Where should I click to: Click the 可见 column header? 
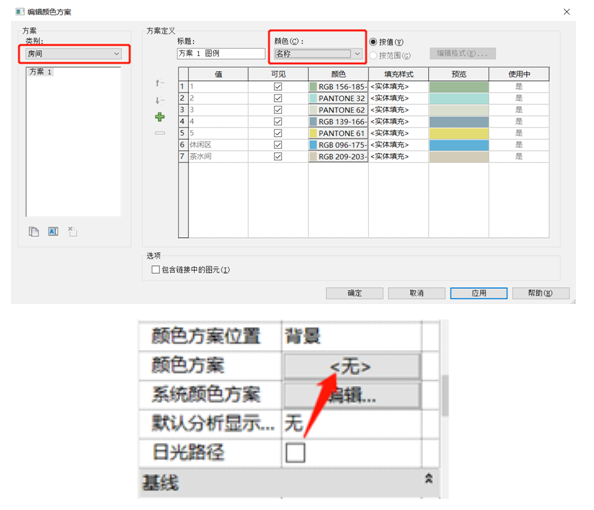click(278, 74)
